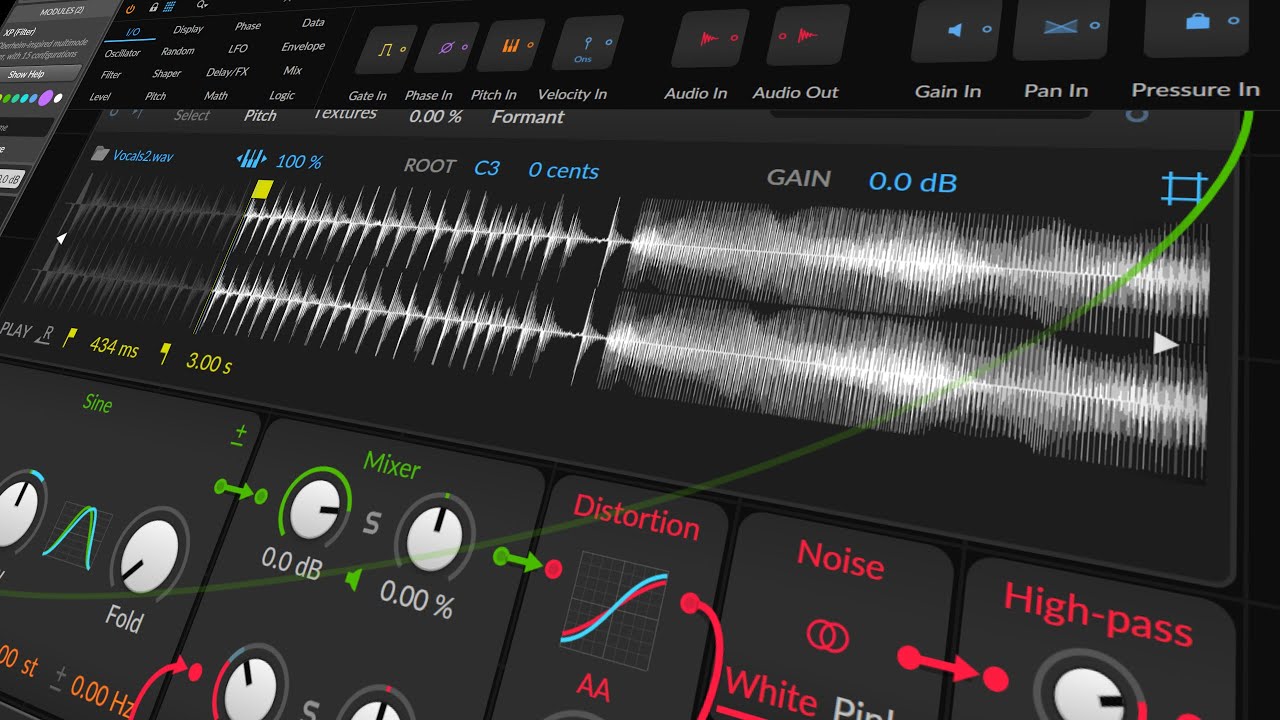
Task: Add a Velocity In module
Action: tap(588, 43)
